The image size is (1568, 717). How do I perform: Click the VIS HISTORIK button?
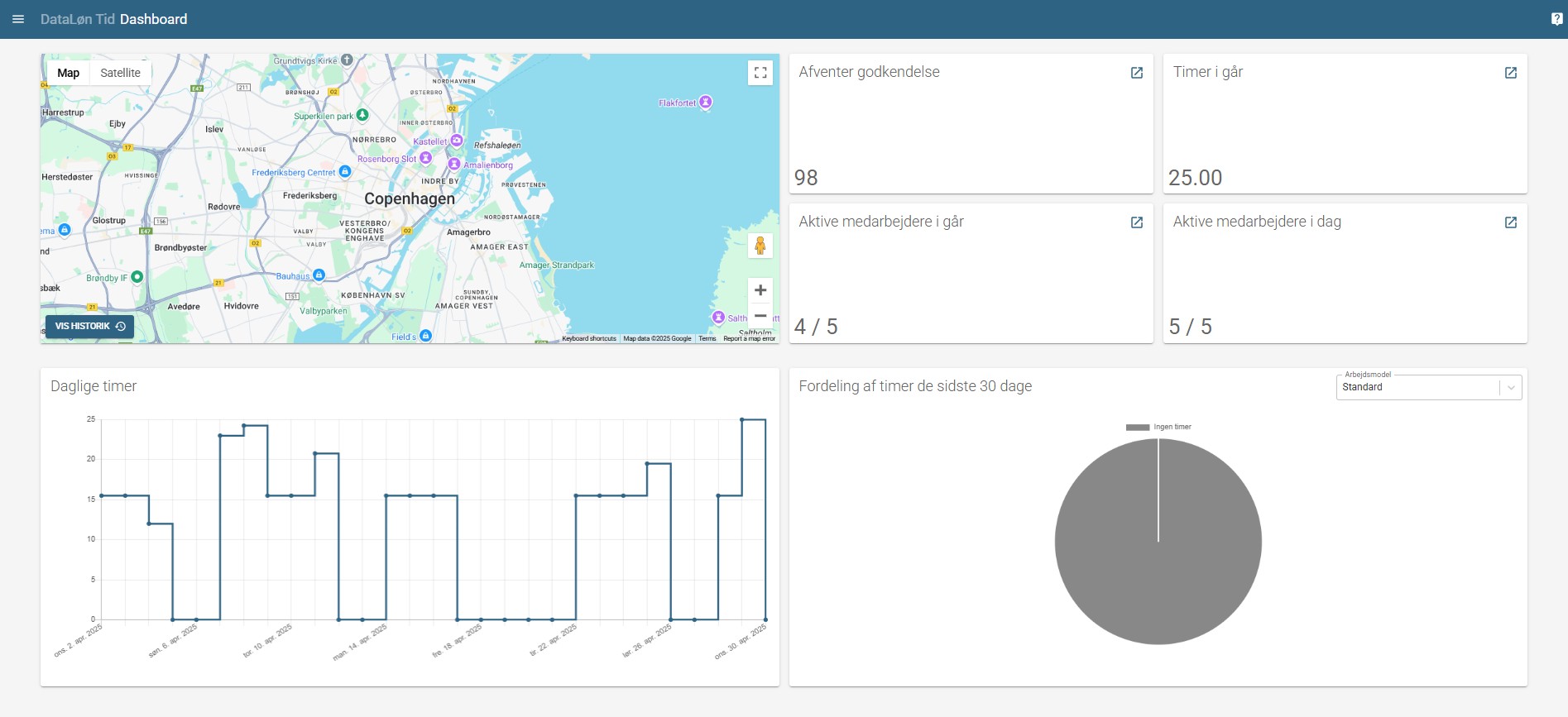coord(89,327)
